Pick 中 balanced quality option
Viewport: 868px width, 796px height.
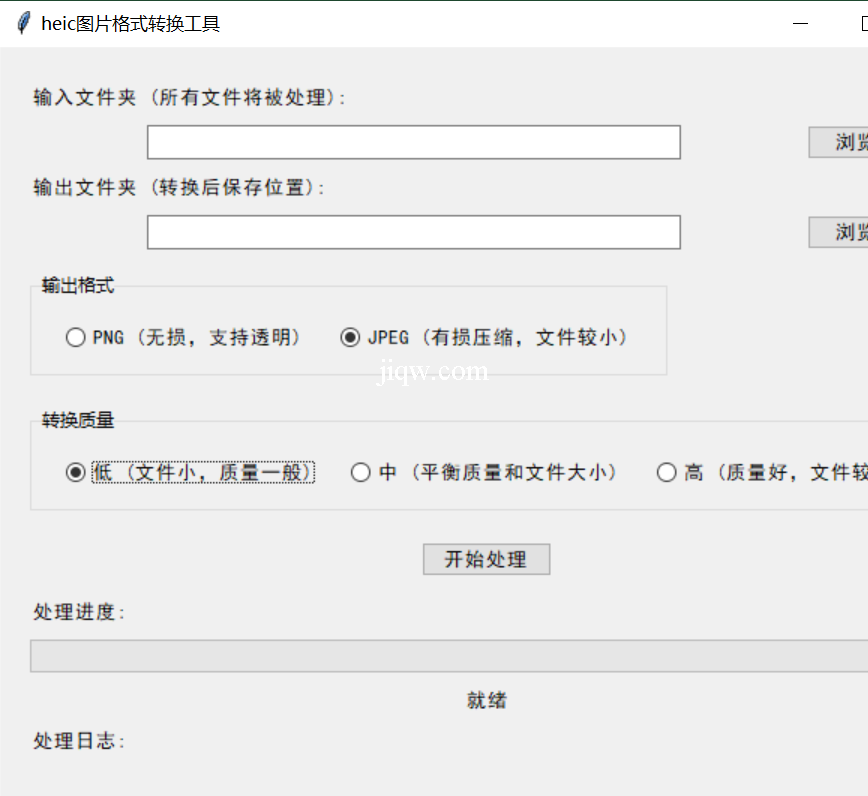361,473
